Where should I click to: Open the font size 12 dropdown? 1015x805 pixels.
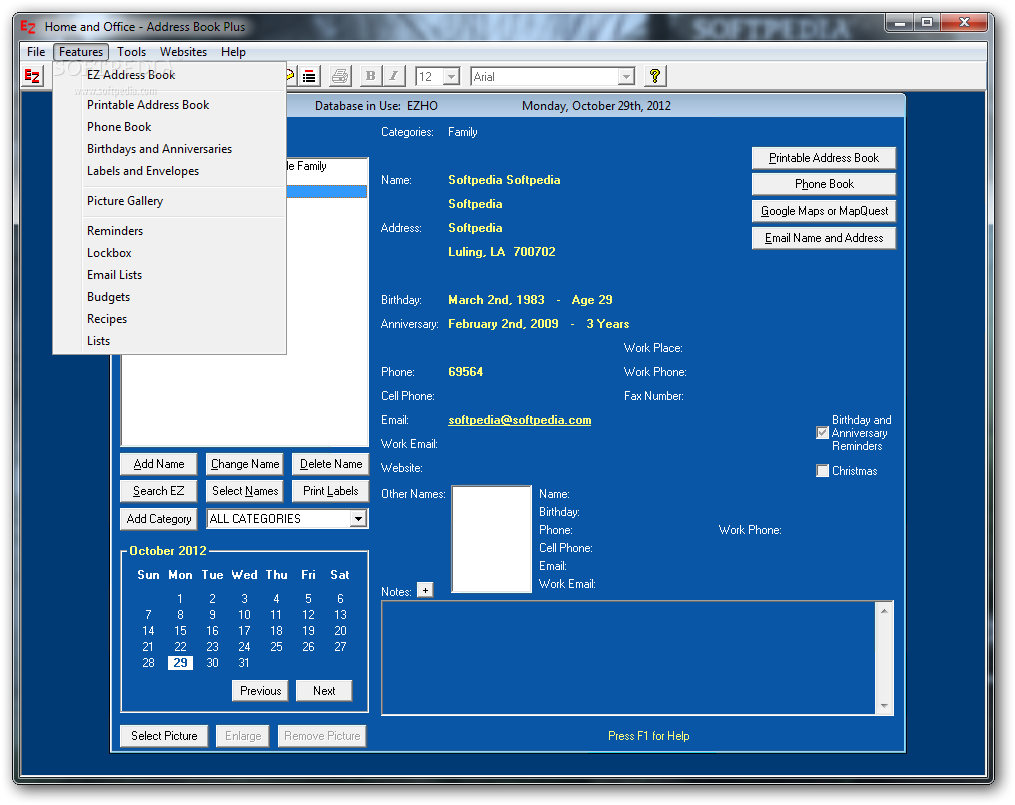451,76
